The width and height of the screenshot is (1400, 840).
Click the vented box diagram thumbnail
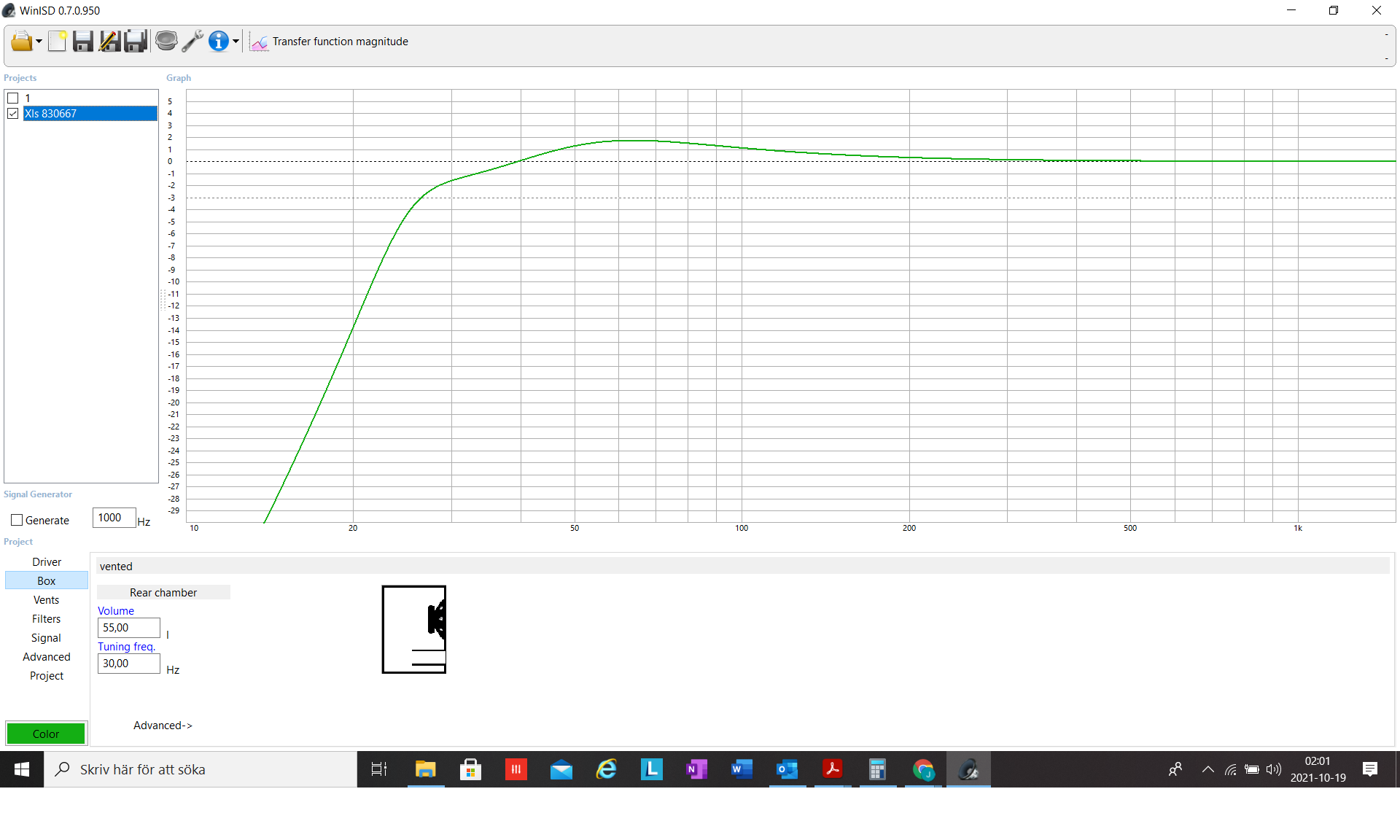[x=414, y=629]
